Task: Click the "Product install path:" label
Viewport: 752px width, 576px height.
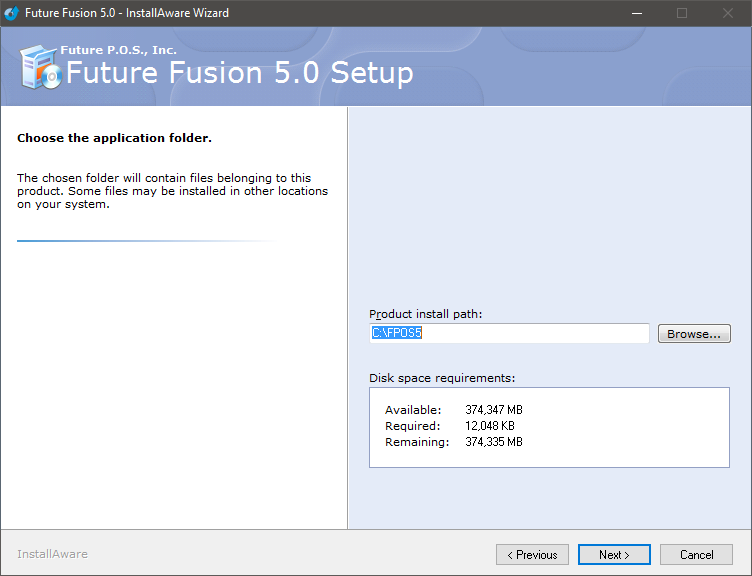Action: pos(425,314)
